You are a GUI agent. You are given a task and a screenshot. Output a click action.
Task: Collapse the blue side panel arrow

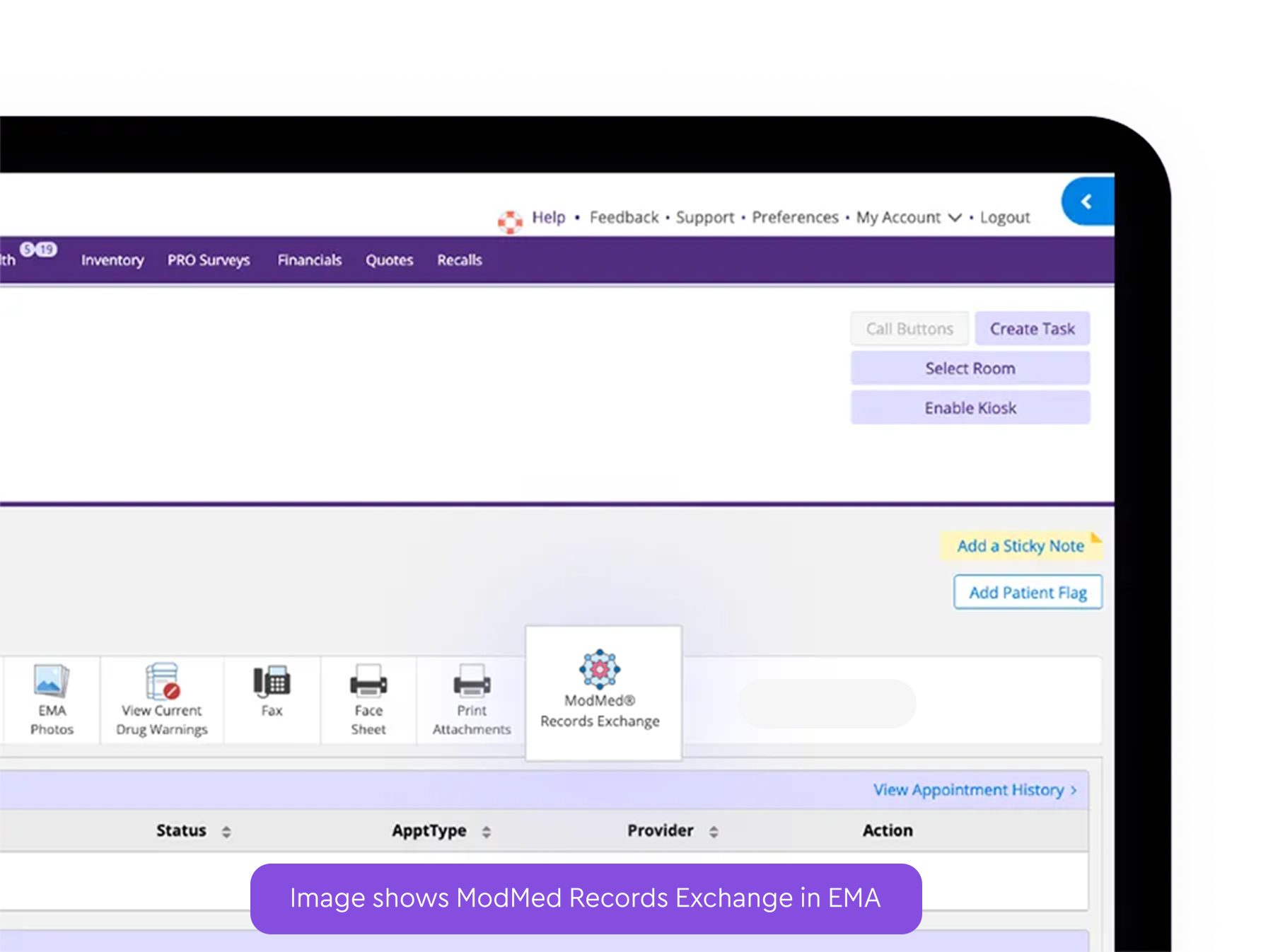pos(1088,202)
